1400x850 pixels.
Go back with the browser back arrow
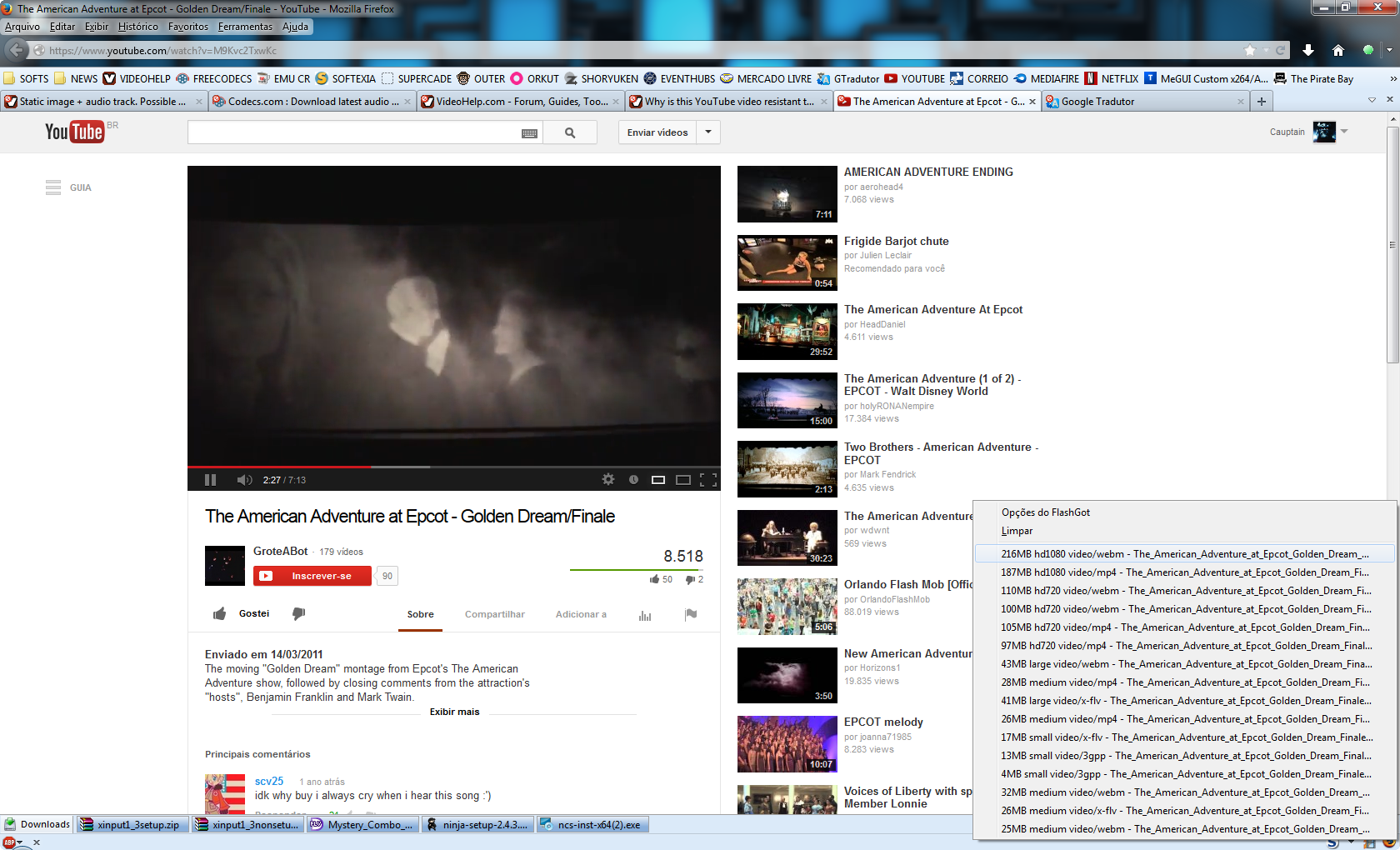pos(17,50)
